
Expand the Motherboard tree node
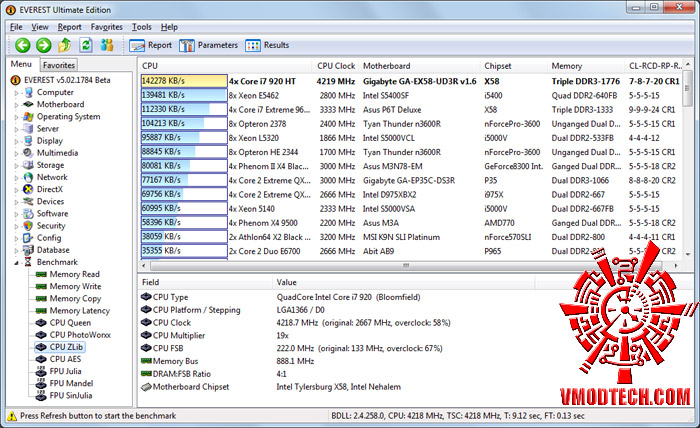pyautogui.click(x=17, y=105)
